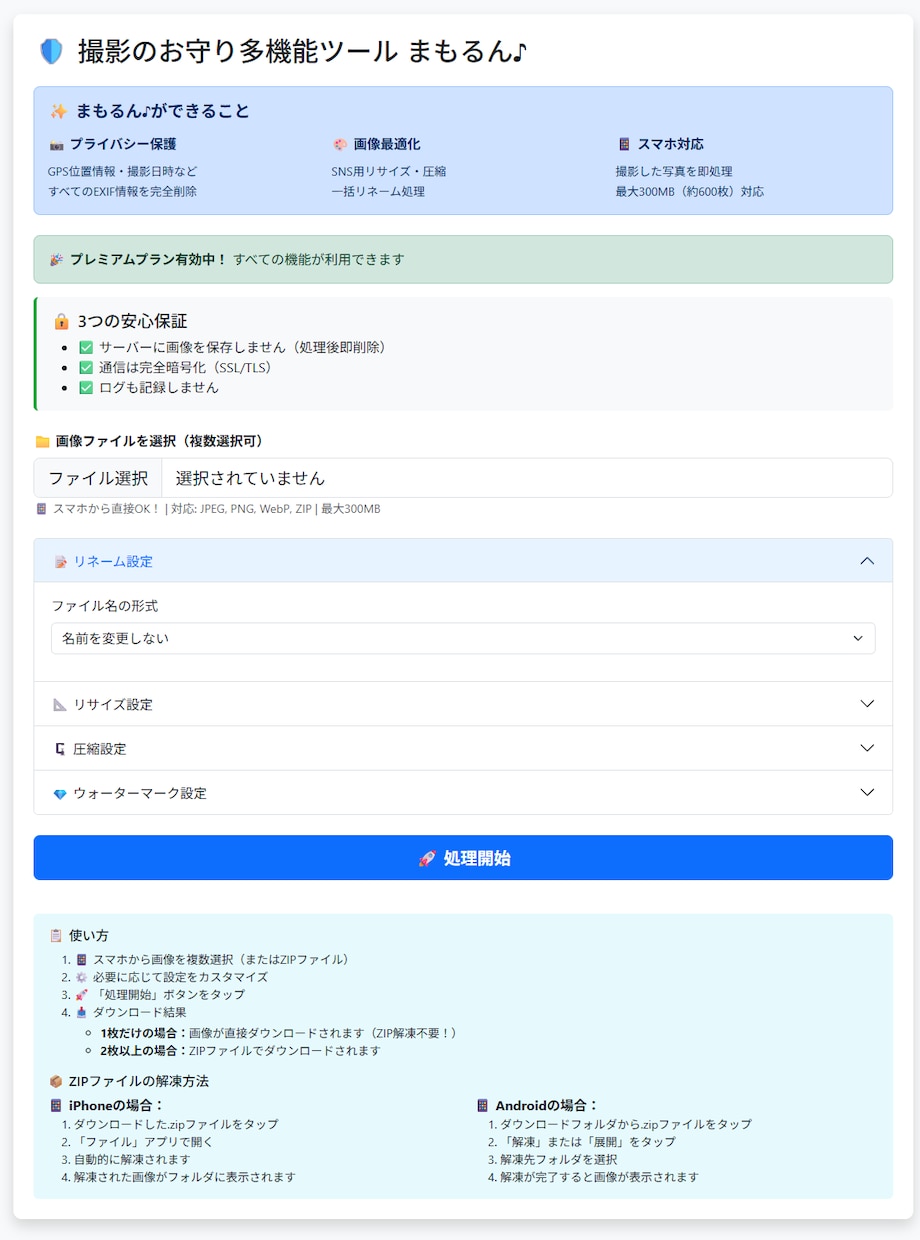Click the diamond icon in ウォーターマーク設定 row
Image resolution: width=920 pixels, height=1240 pixels.
click(60, 794)
